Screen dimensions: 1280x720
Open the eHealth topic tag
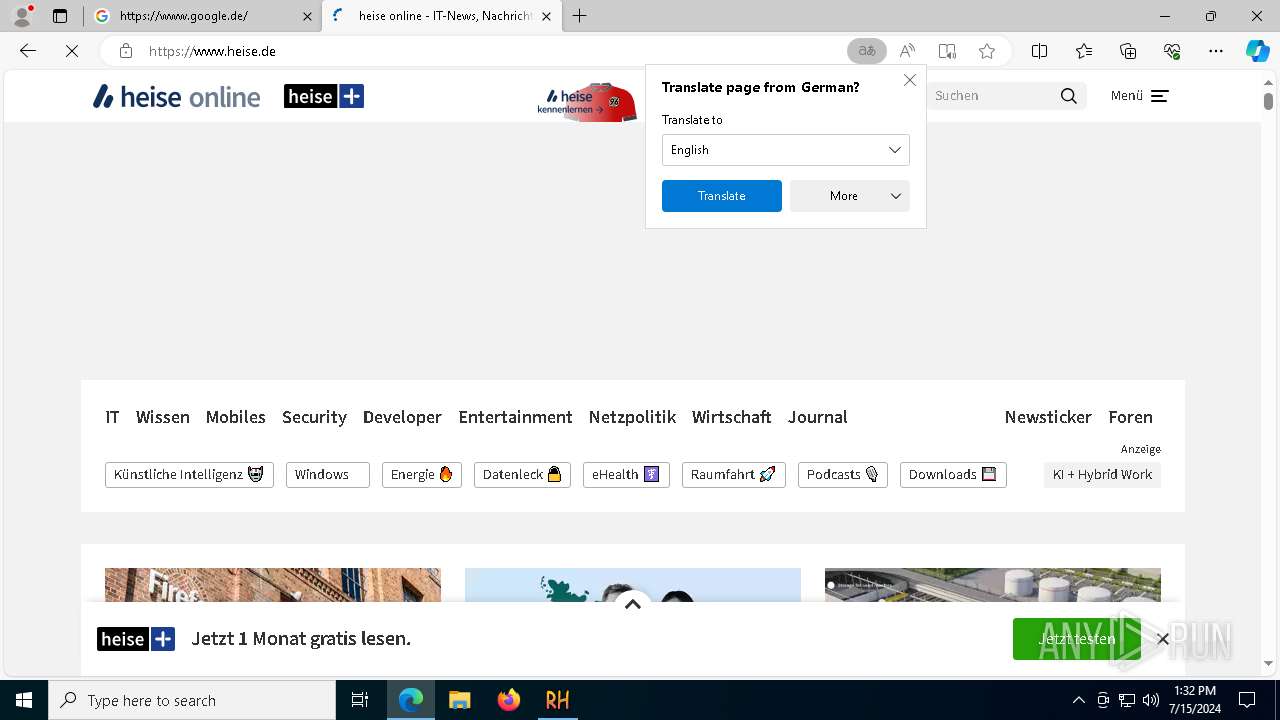(626, 475)
